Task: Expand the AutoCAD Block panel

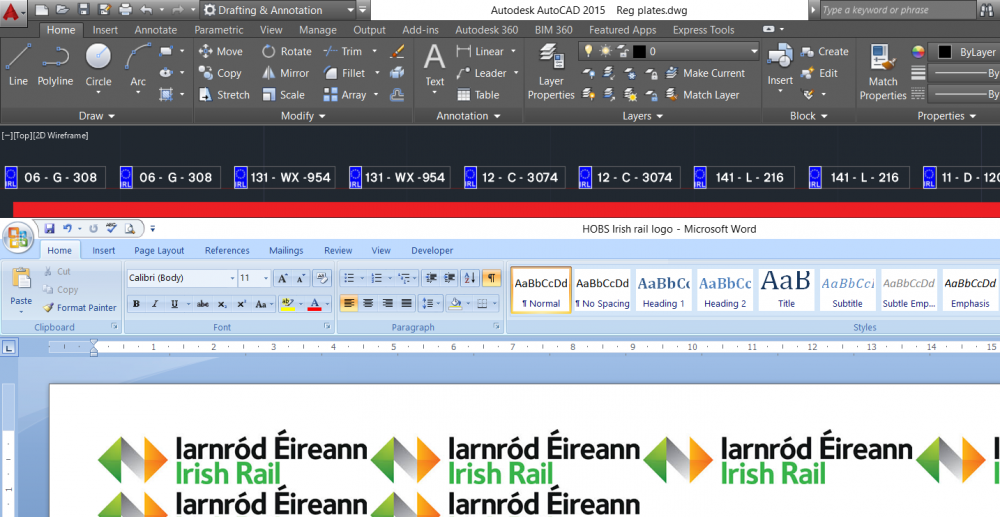Action: point(809,116)
